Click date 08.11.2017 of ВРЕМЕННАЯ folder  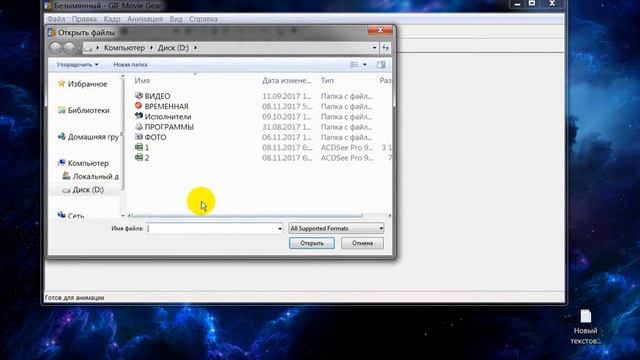[x=287, y=106]
